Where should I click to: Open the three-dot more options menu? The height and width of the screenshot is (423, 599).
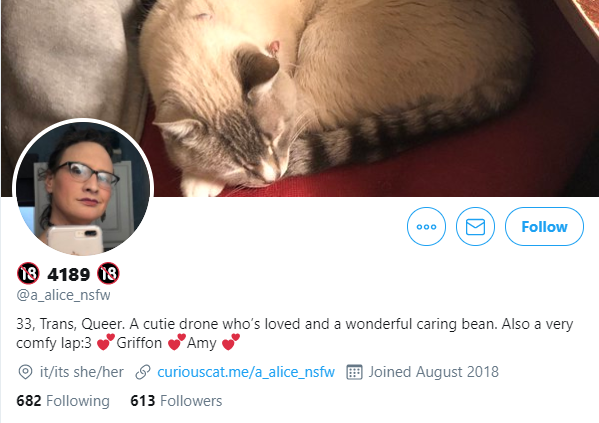426,227
